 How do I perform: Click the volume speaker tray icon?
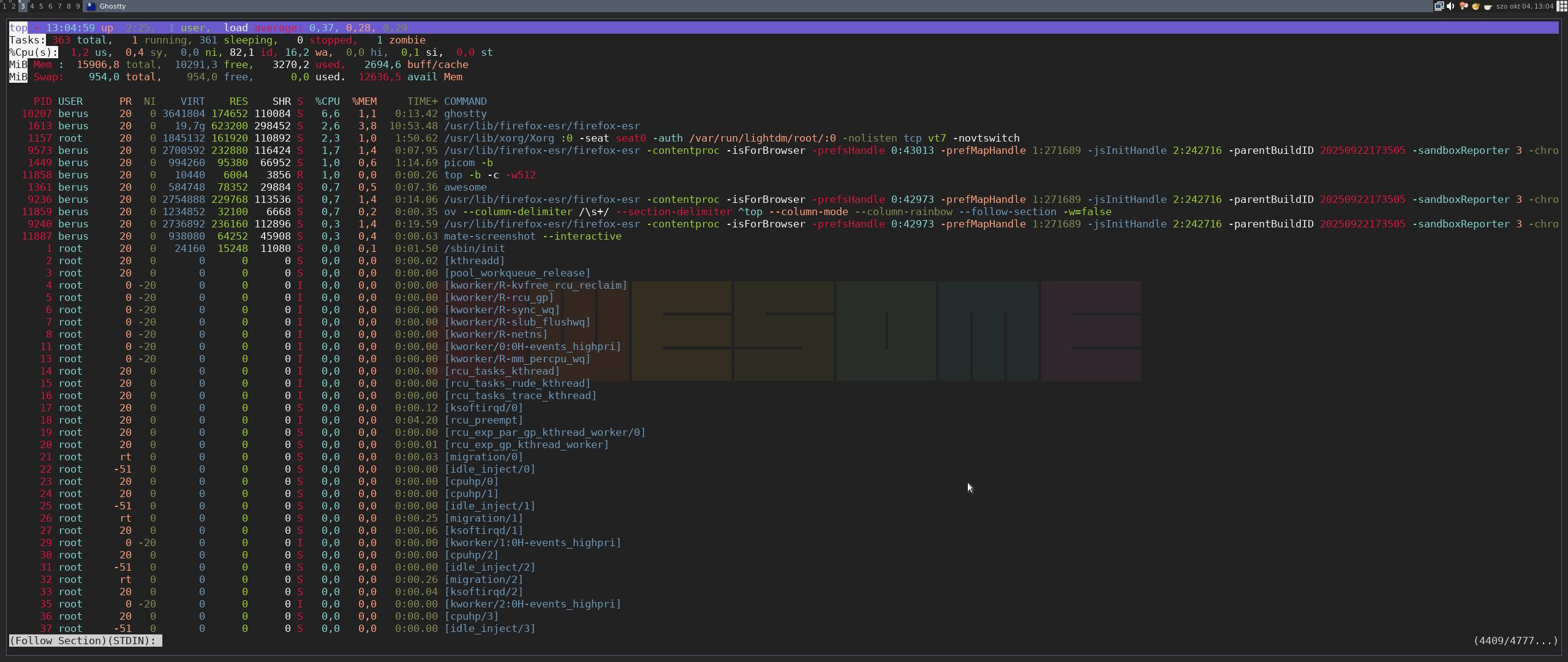click(x=1450, y=6)
